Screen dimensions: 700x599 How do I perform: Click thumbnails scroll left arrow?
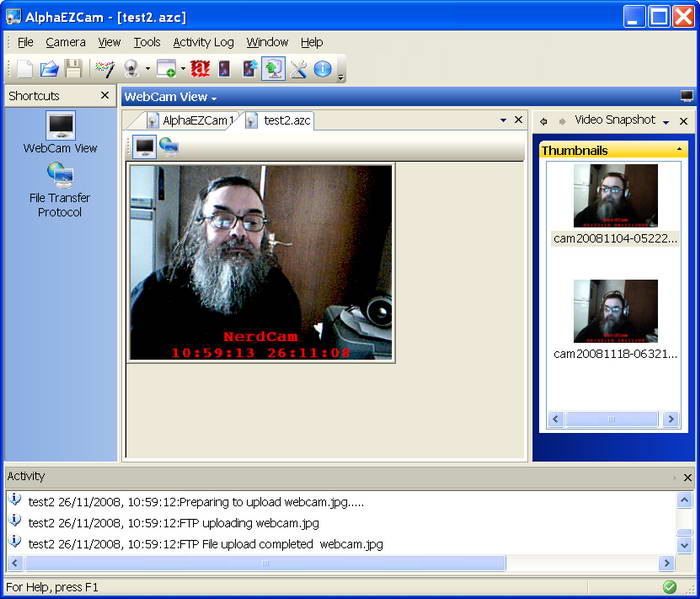555,419
